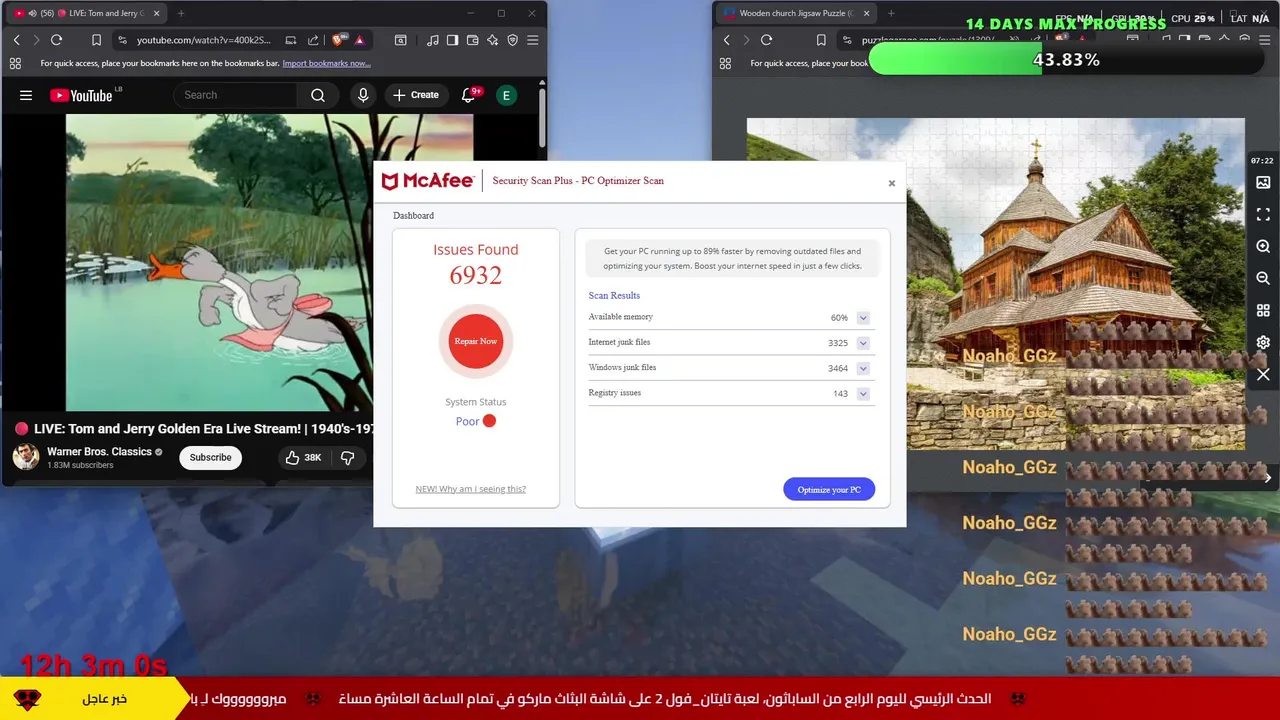The height and width of the screenshot is (720, 1280).
Task: Open a new tab in YouTube window
Action: point(181,13)
